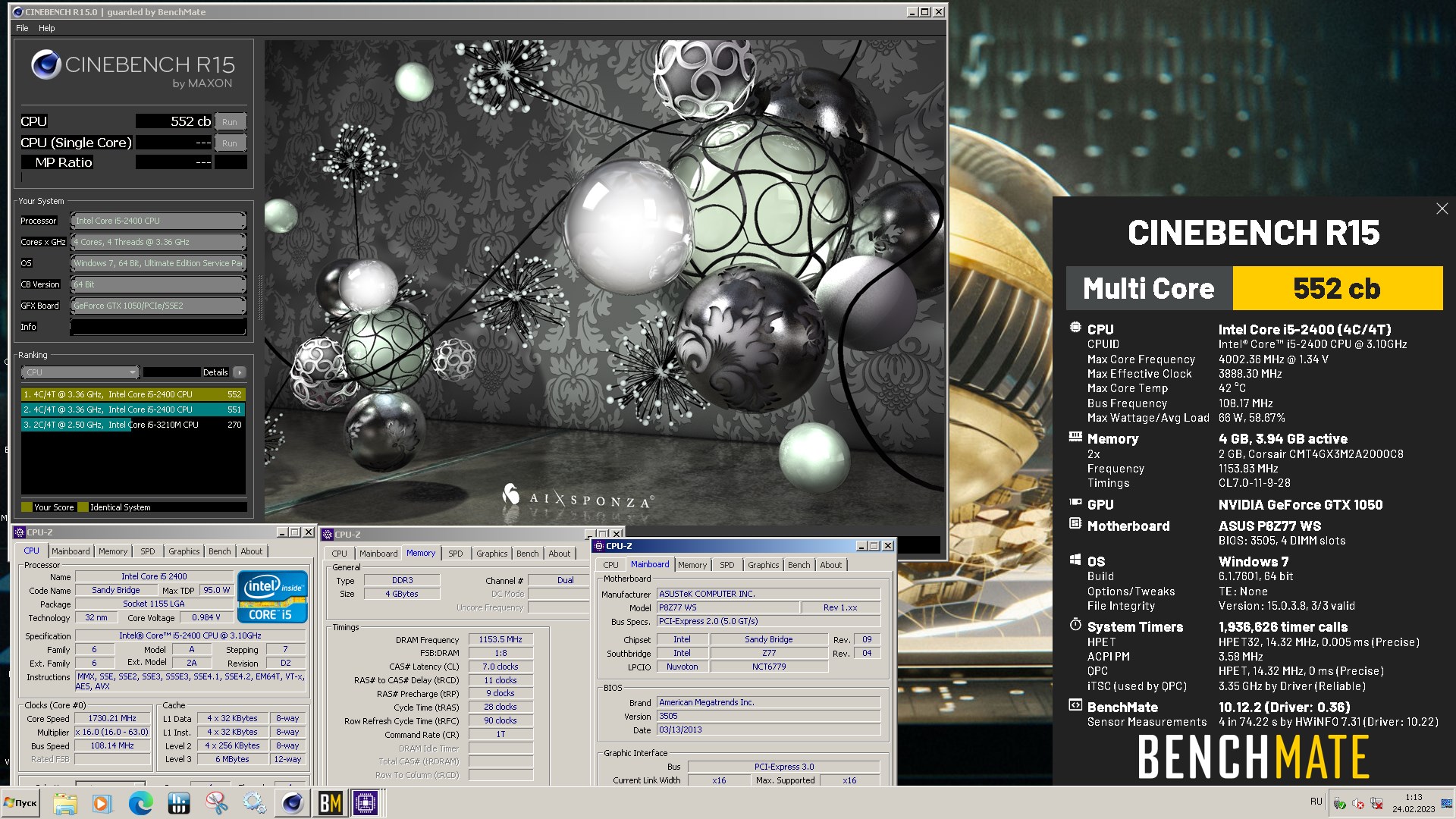This screenshot has height=819, width=1456.
Task: Switch to Mainboard tab in left CPU-Z
Action: (71, 551)
